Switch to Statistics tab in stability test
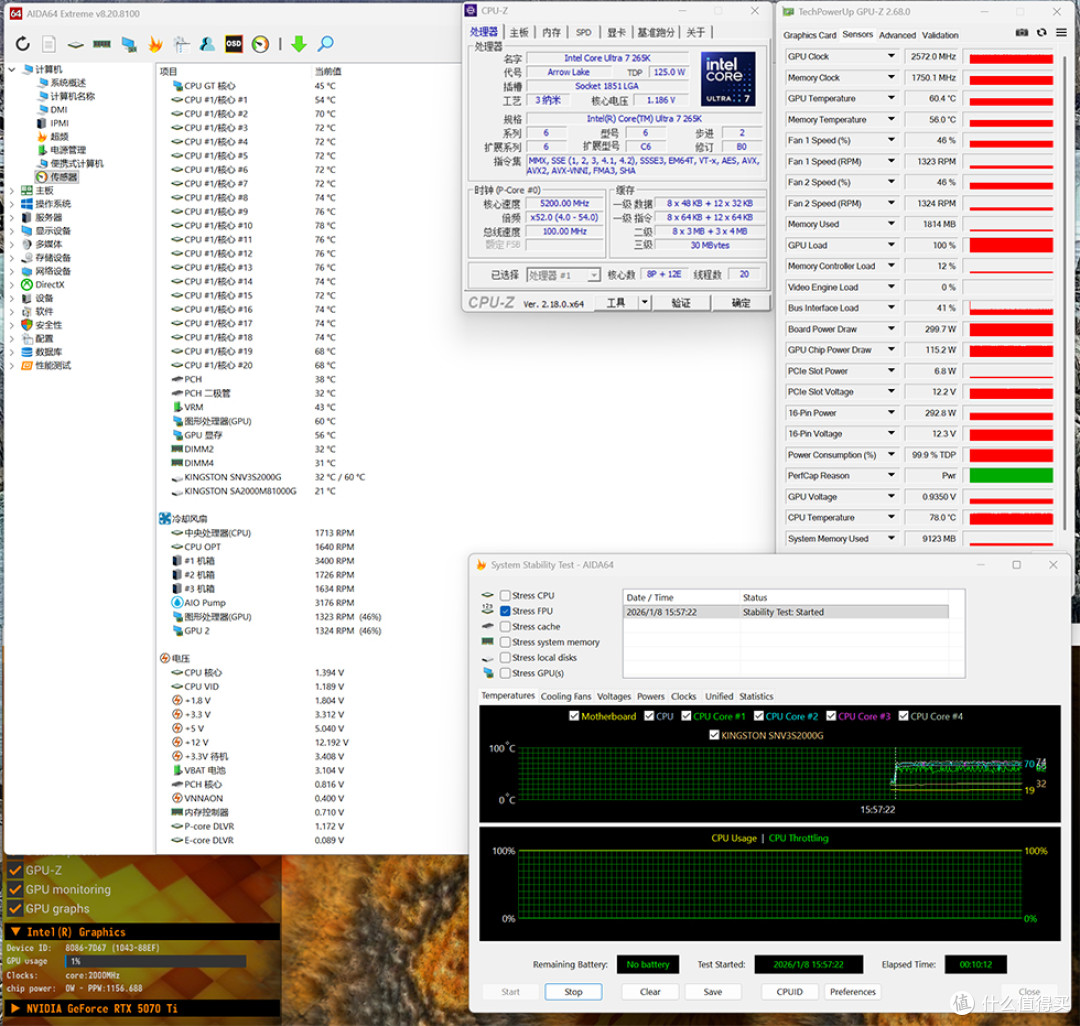1080x1026 pixels. point(756,696)
